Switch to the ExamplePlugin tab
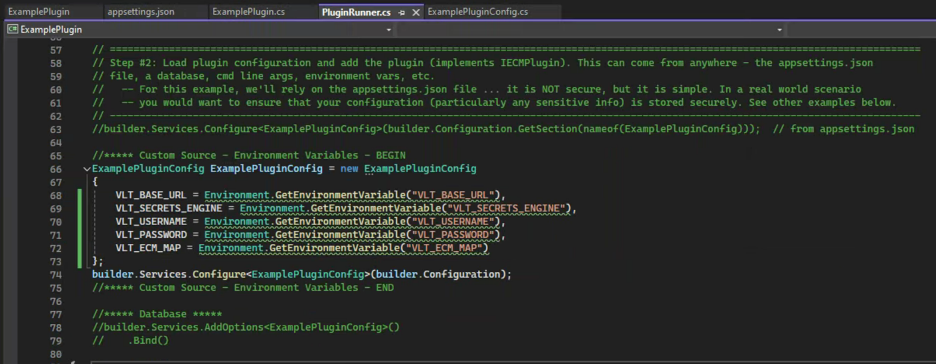The height and width of the screenshot is (364, 936). 39,11
